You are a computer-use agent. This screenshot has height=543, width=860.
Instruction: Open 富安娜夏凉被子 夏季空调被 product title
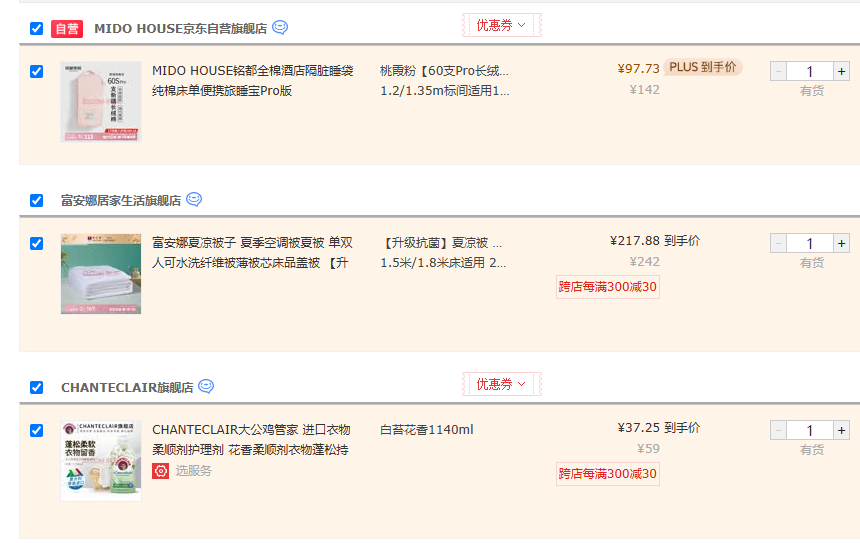252,252
